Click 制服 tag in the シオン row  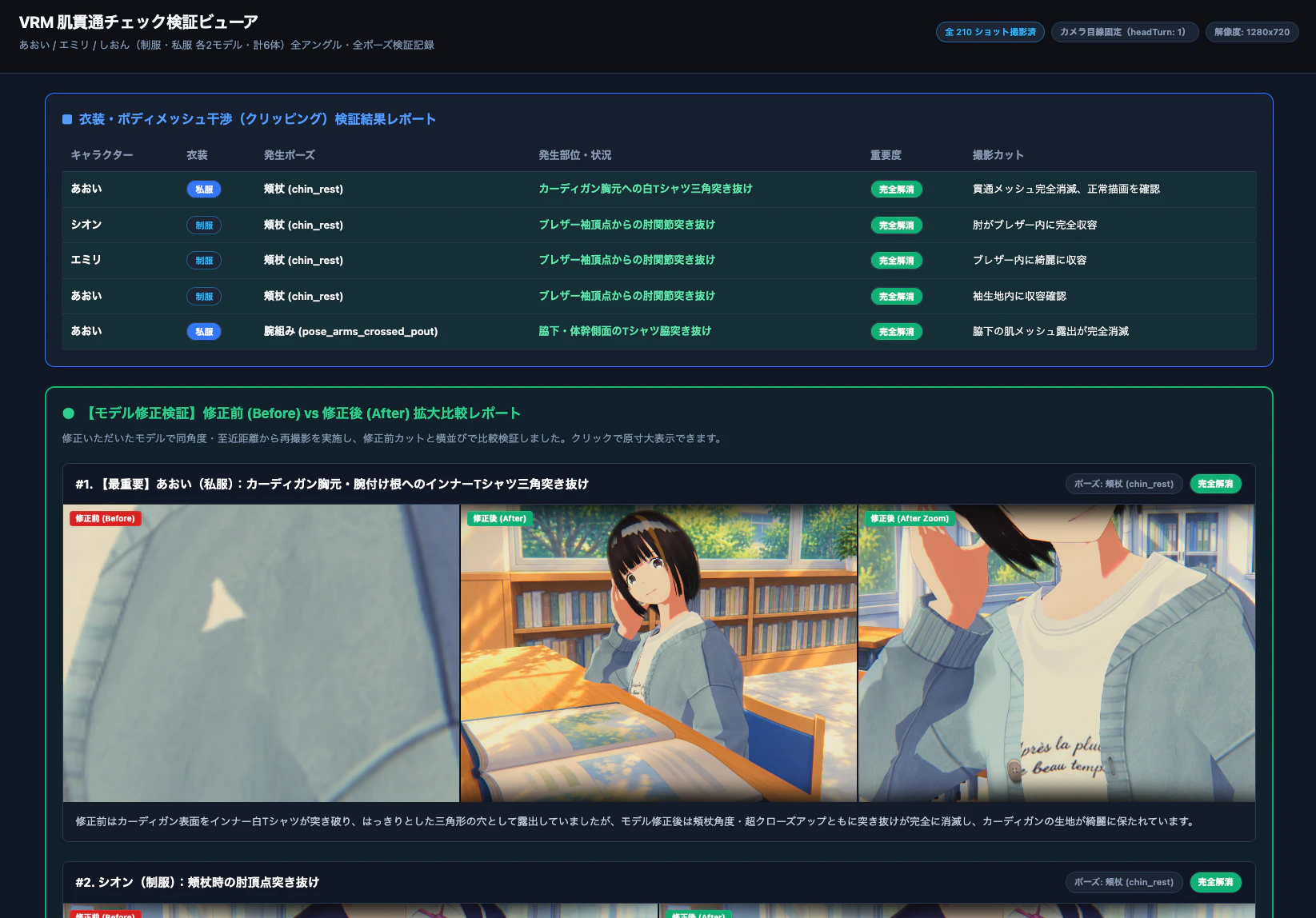point(204,226)
